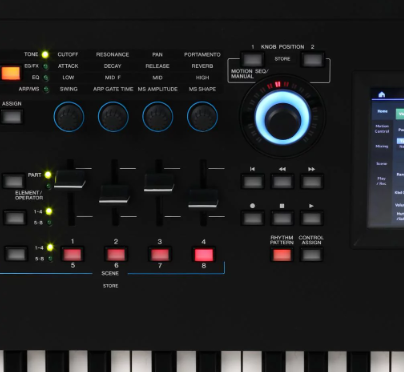Push the CONTROL ASSIGN button
Image resolution: width=404 pixels, height=372 pixels.
click(312, 255)
